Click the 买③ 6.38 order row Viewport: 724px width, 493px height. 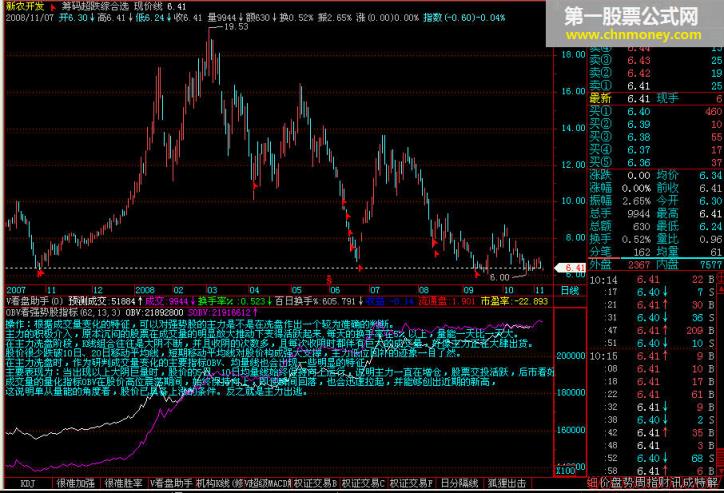point(656,137)
